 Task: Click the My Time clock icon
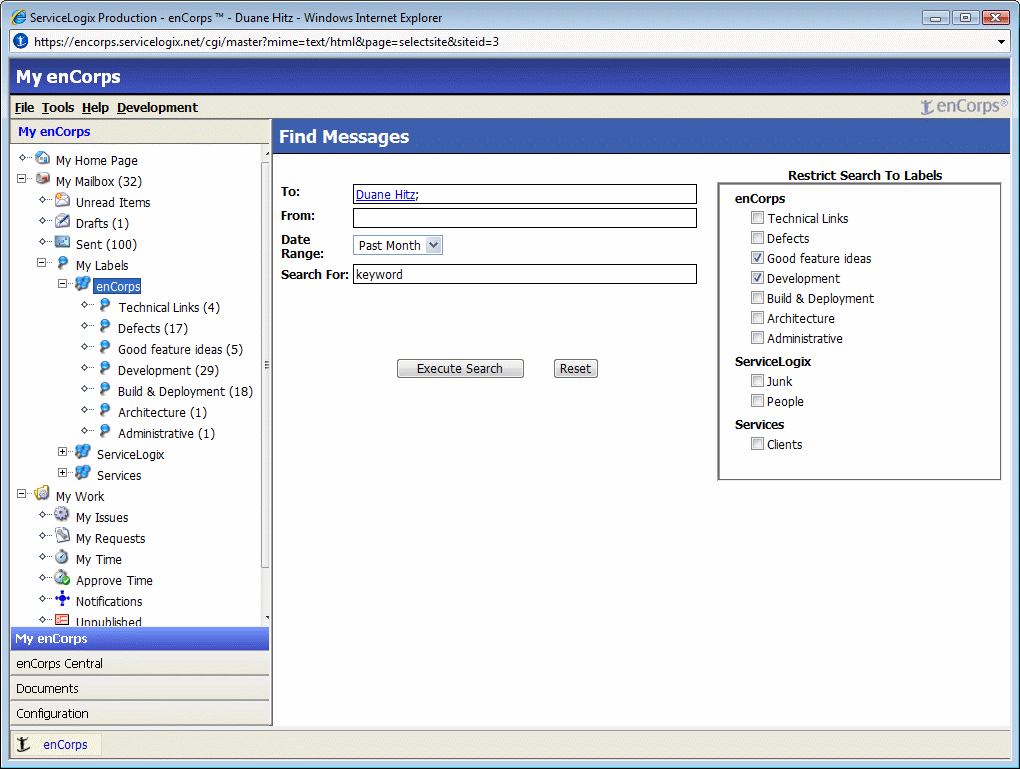coord(62,557)
